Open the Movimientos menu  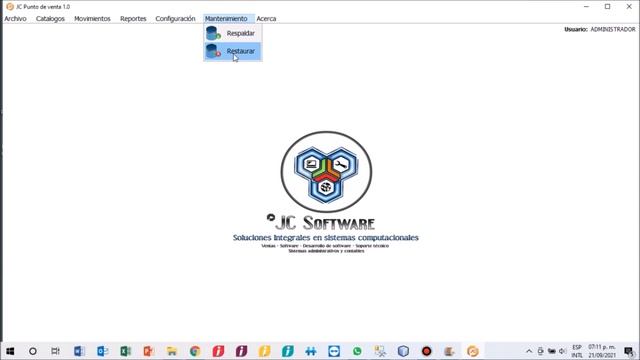(x=92, y=18)
